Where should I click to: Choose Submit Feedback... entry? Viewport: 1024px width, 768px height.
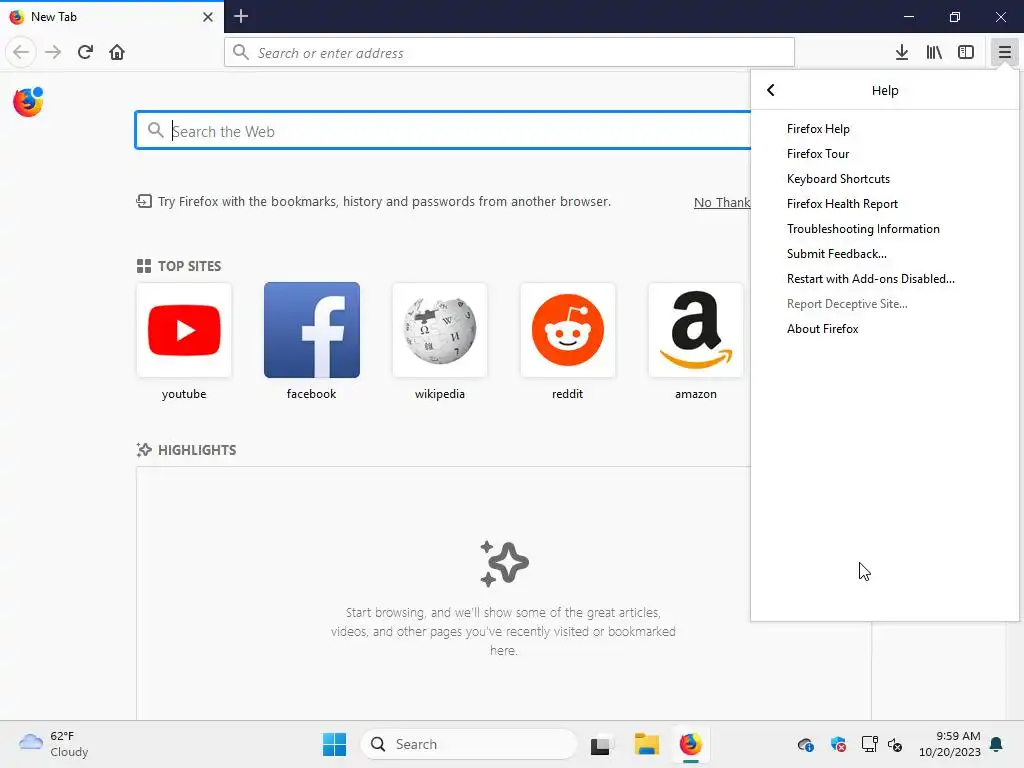(884, 254)
